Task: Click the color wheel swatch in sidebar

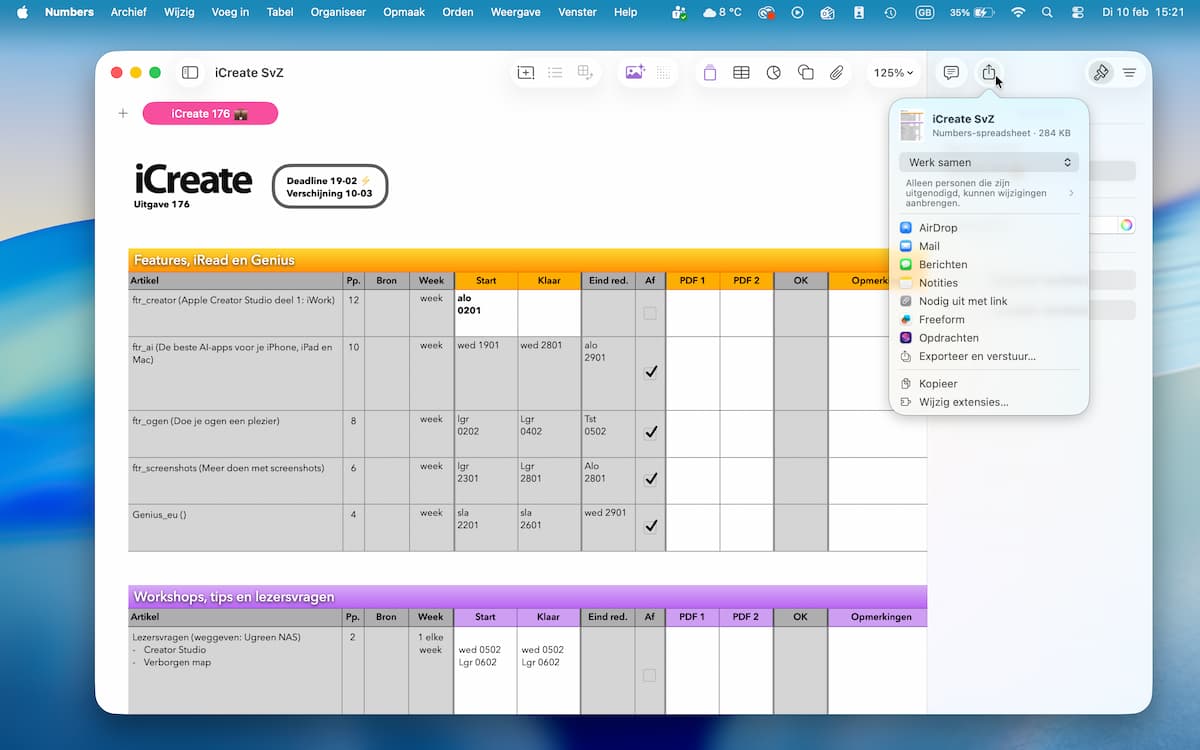Action: [1126, 225]
